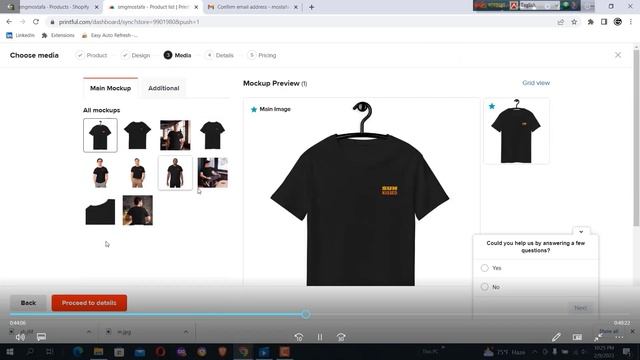Go to the Product step
Screen dimensions: 640x360
(x=91, y=55)
